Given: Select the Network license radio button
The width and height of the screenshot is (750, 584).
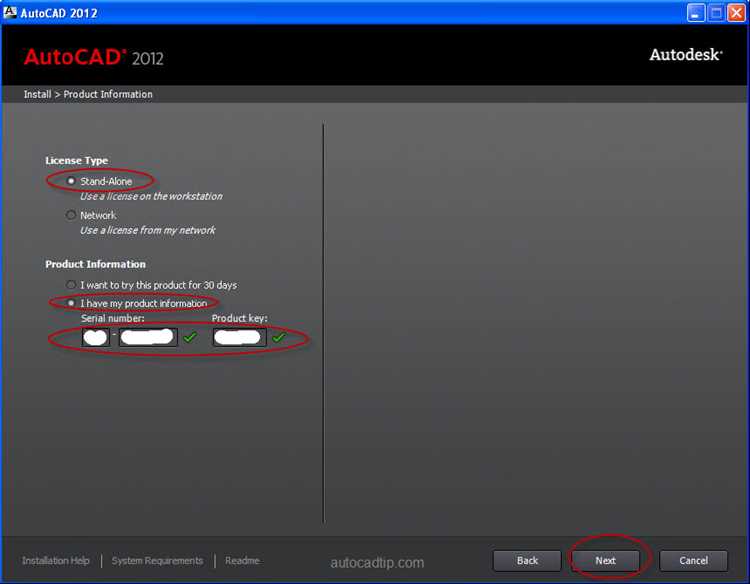Looking at the screenshot, I should click(71, 215).
